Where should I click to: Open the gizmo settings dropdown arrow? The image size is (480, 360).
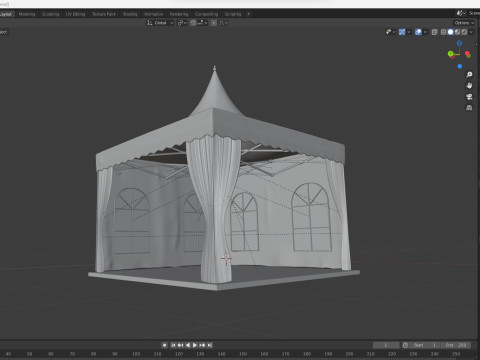coord(409,32)
